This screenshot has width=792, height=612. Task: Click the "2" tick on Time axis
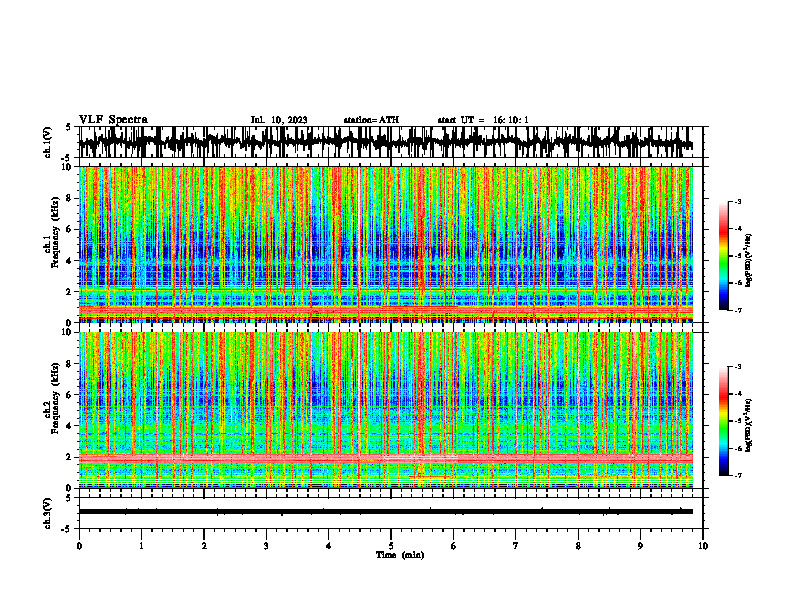tap(204, 546)
